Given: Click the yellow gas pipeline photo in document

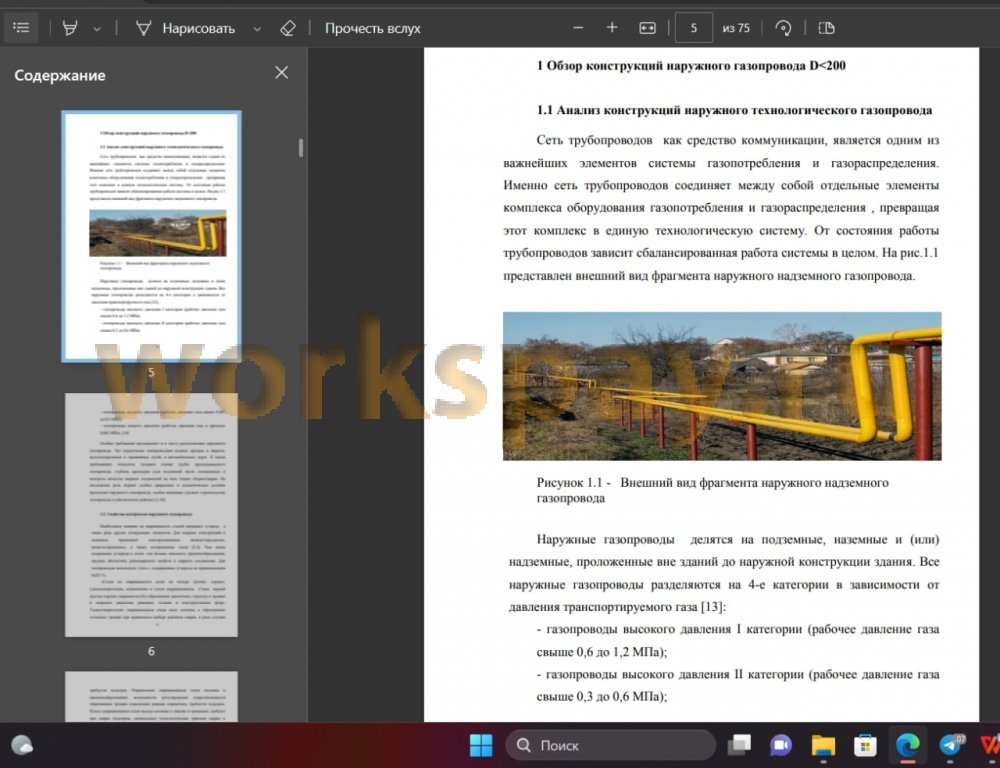Looking at the screenshot, I should (x=722, y=386).
